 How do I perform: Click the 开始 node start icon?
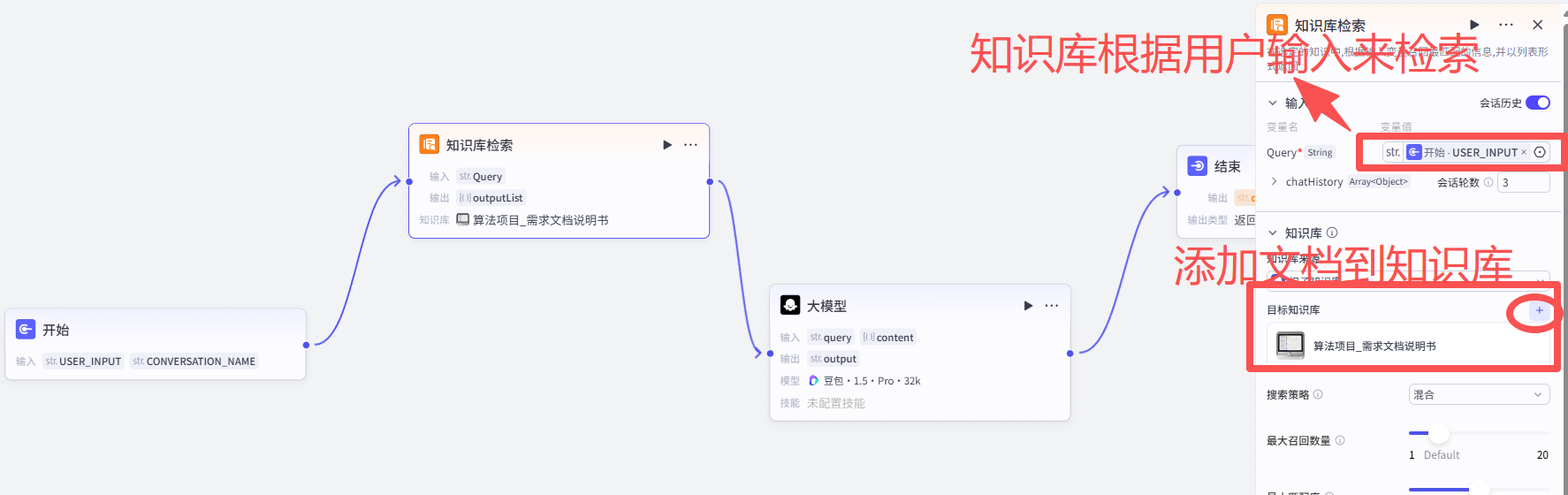click(26, 330)
